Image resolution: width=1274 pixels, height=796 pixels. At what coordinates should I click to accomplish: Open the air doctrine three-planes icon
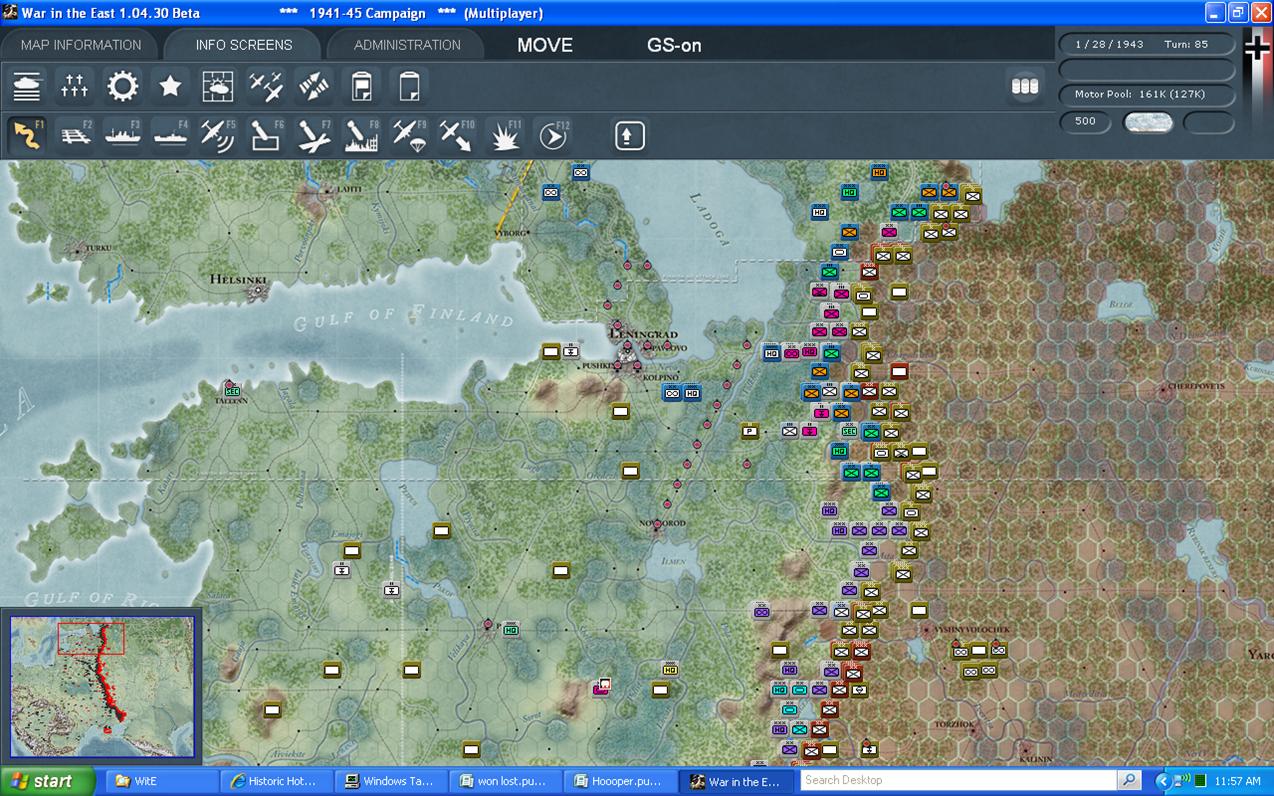click(x=266, y=87)
